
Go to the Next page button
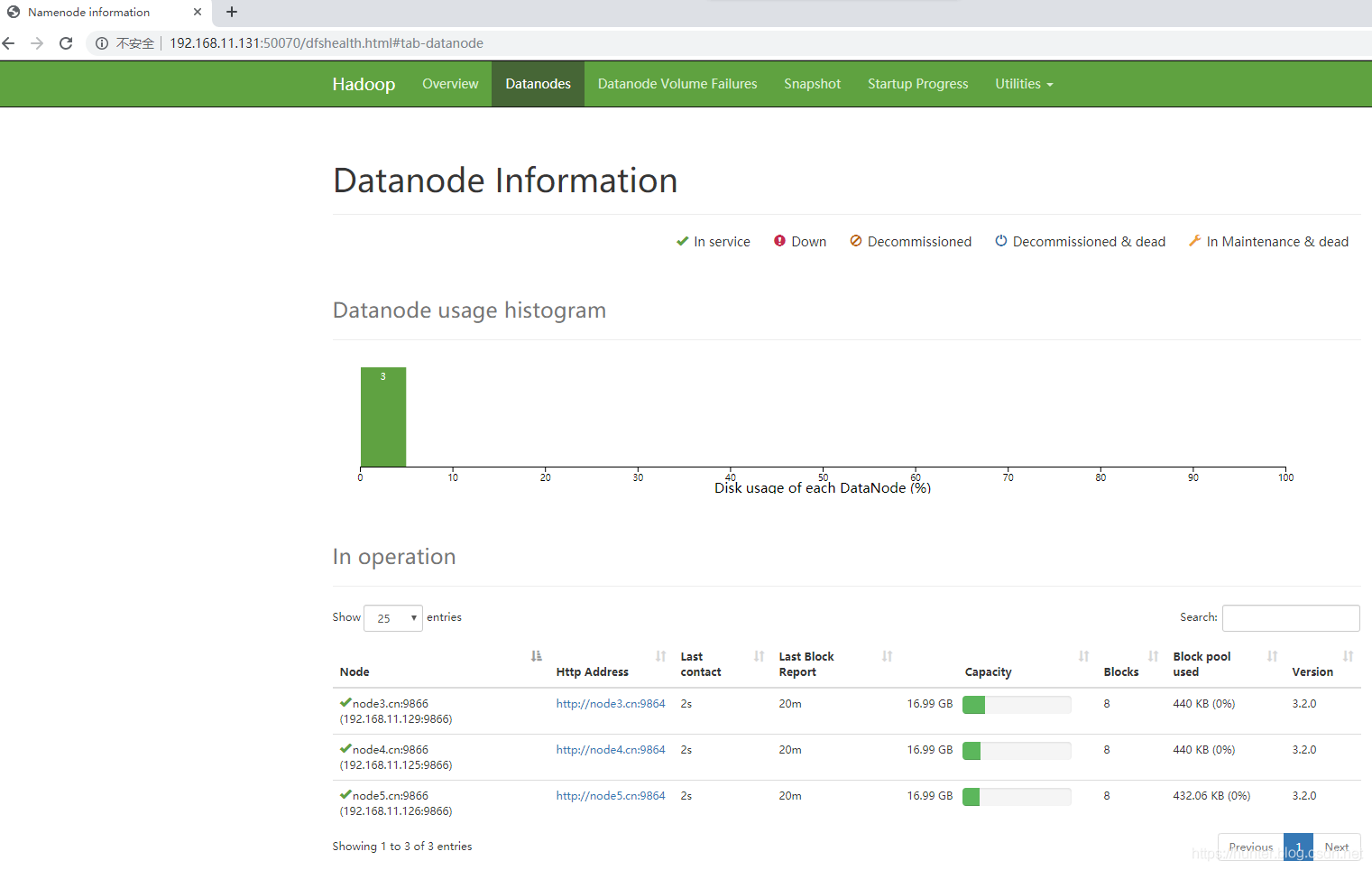tap(1336, 847)
